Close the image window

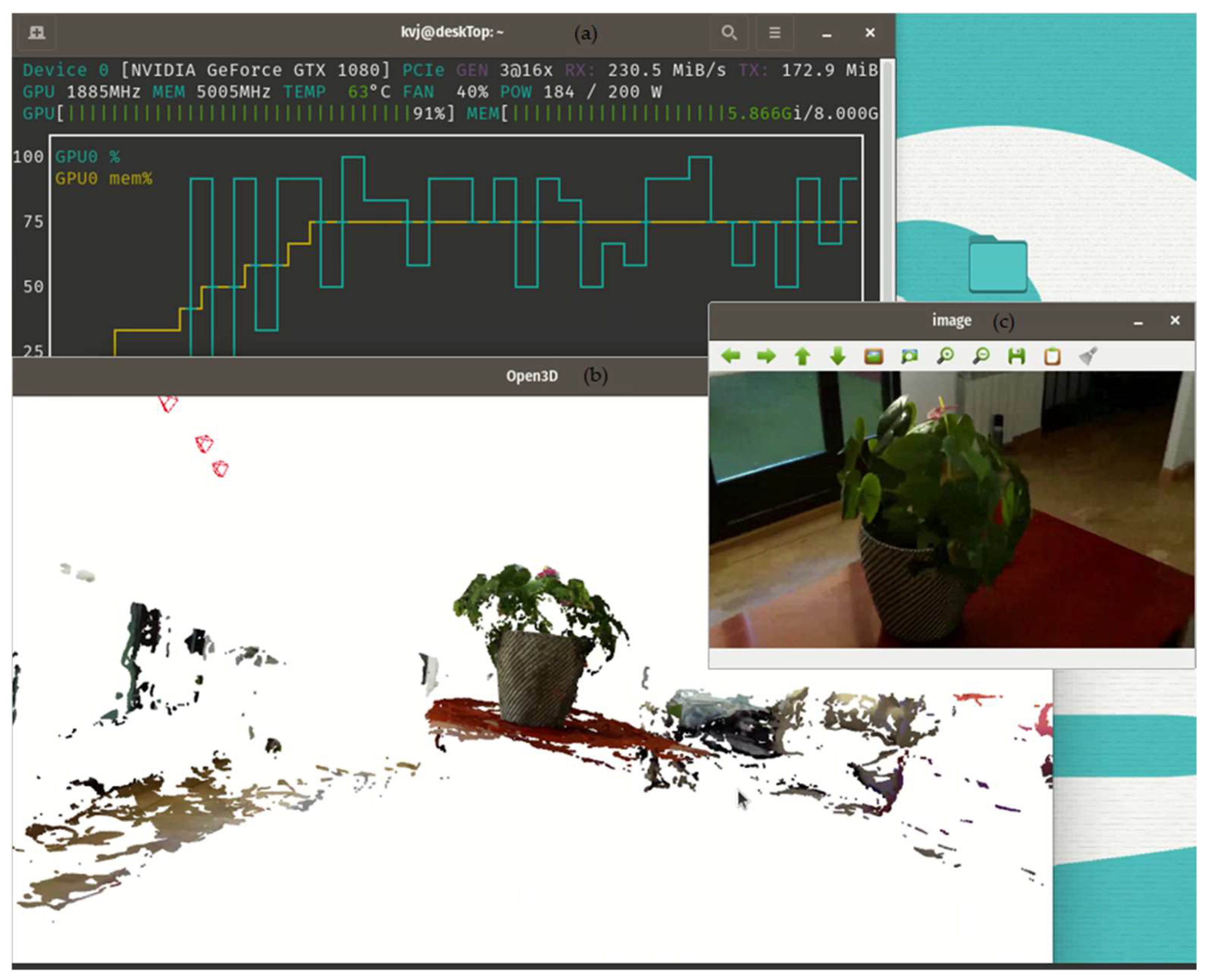tap(1175, 320)
